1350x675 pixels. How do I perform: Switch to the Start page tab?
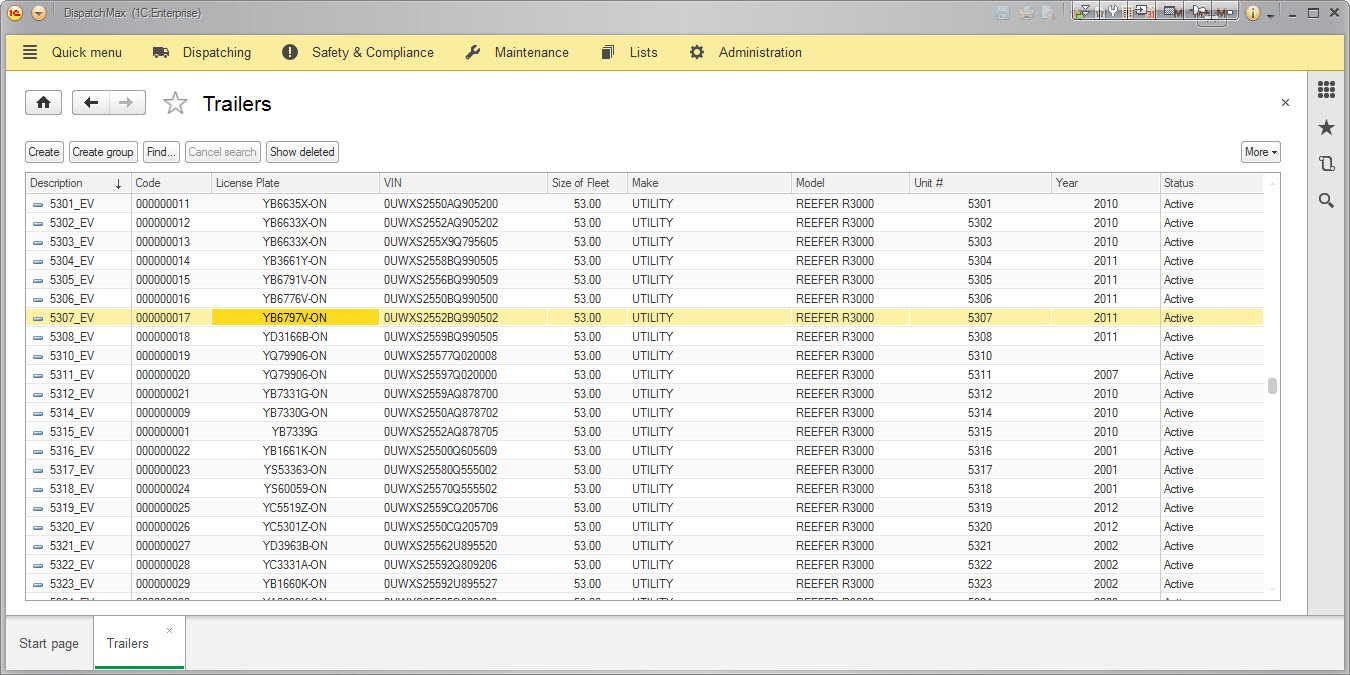tap(49, 643)
